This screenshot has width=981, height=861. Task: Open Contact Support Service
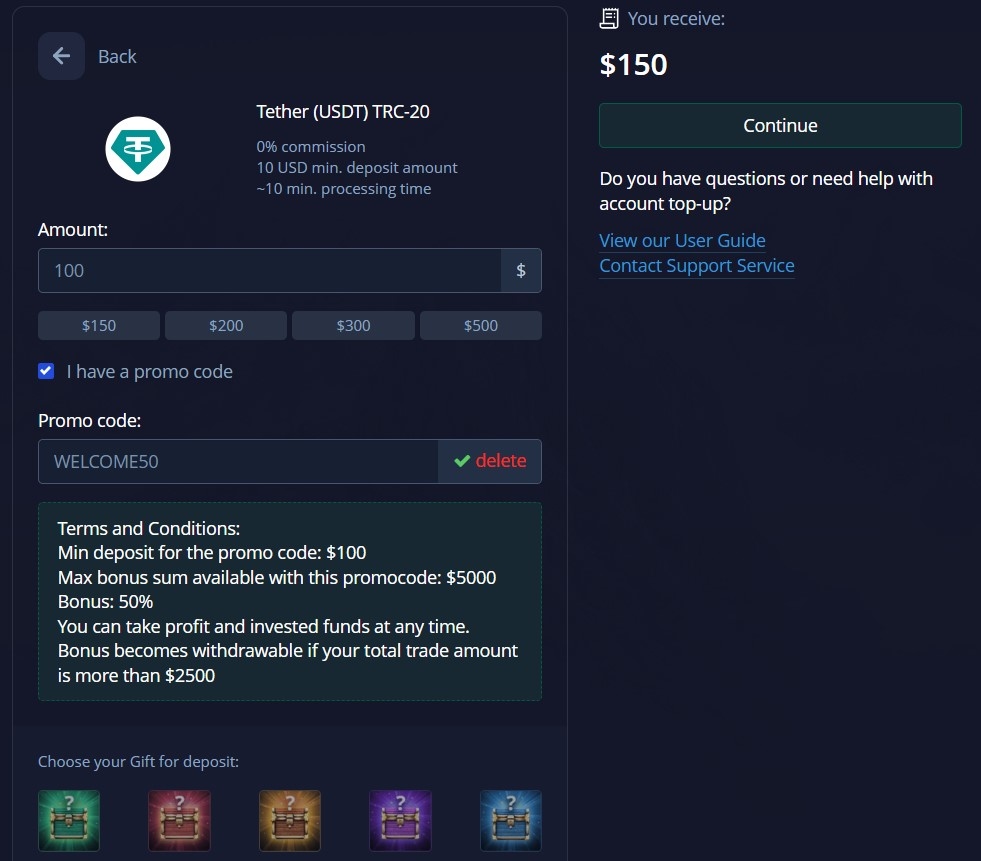[696, 265]
